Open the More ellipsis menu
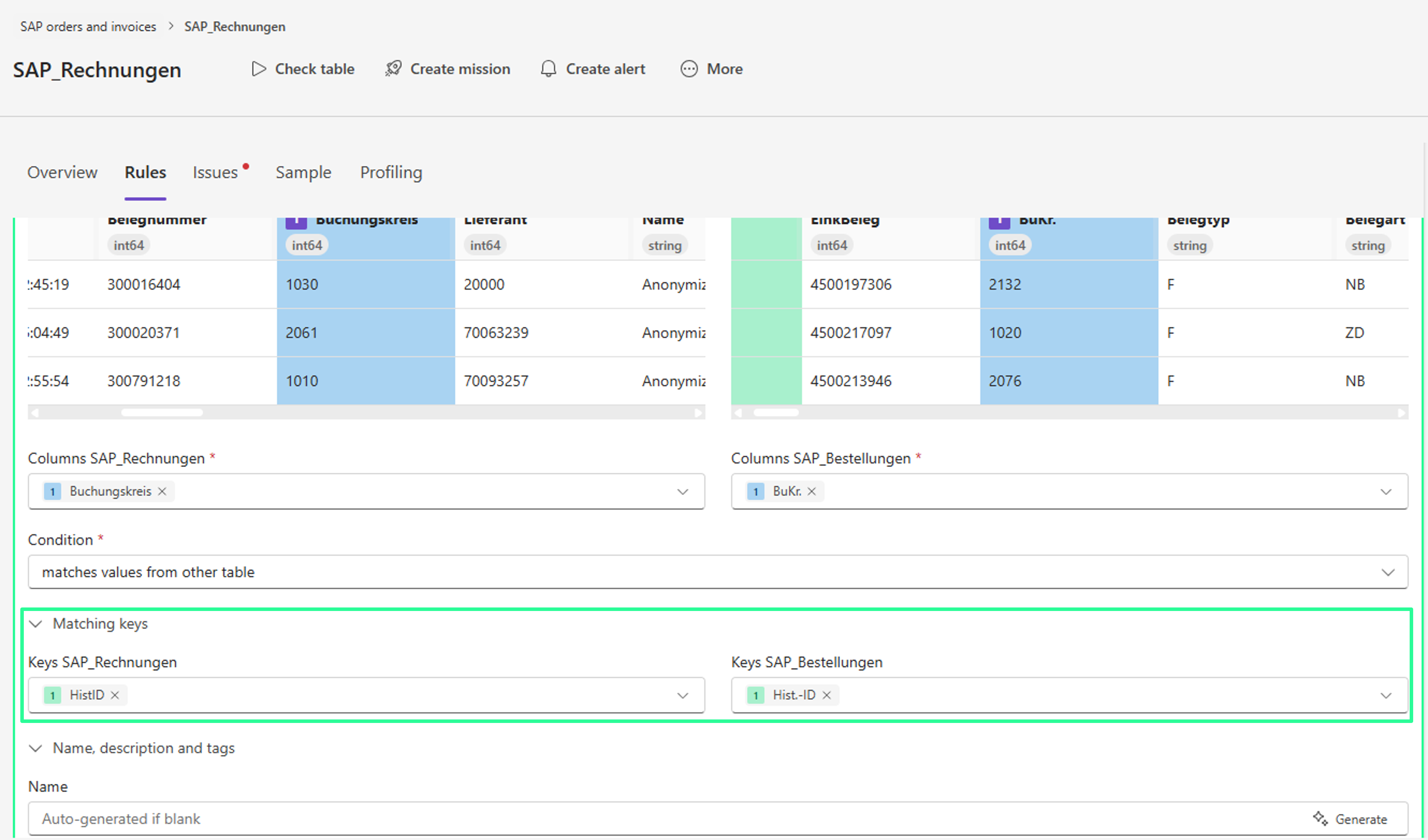This screenshot has width=1428, height=840. tap(689, 69)
